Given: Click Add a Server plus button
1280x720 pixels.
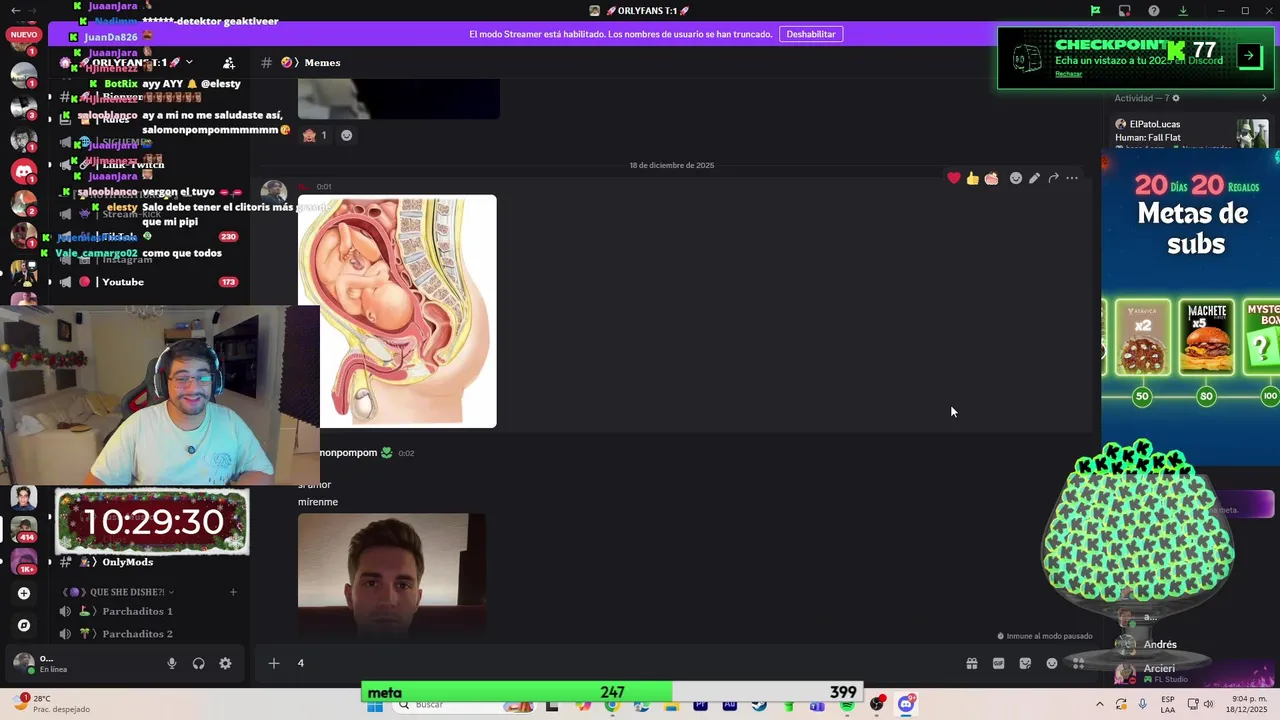Looking at the screenshot, I should pyautogui.click(x=24, y=593).
